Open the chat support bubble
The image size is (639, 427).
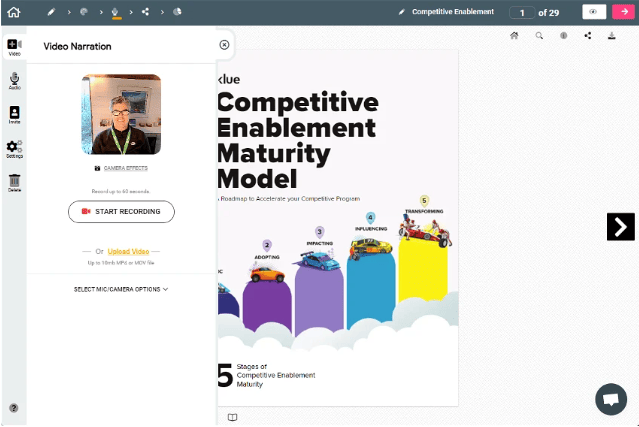[x=609, y=398]
